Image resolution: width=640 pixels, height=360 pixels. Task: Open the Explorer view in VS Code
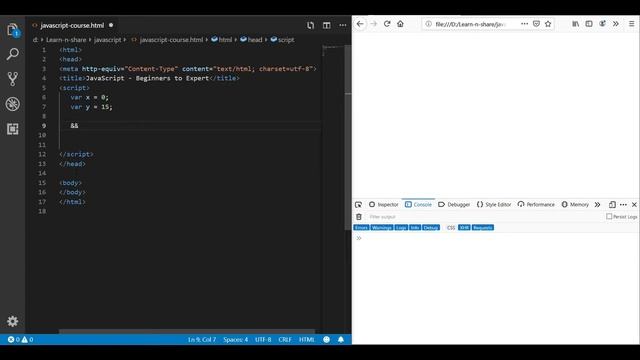click(13, 30)
